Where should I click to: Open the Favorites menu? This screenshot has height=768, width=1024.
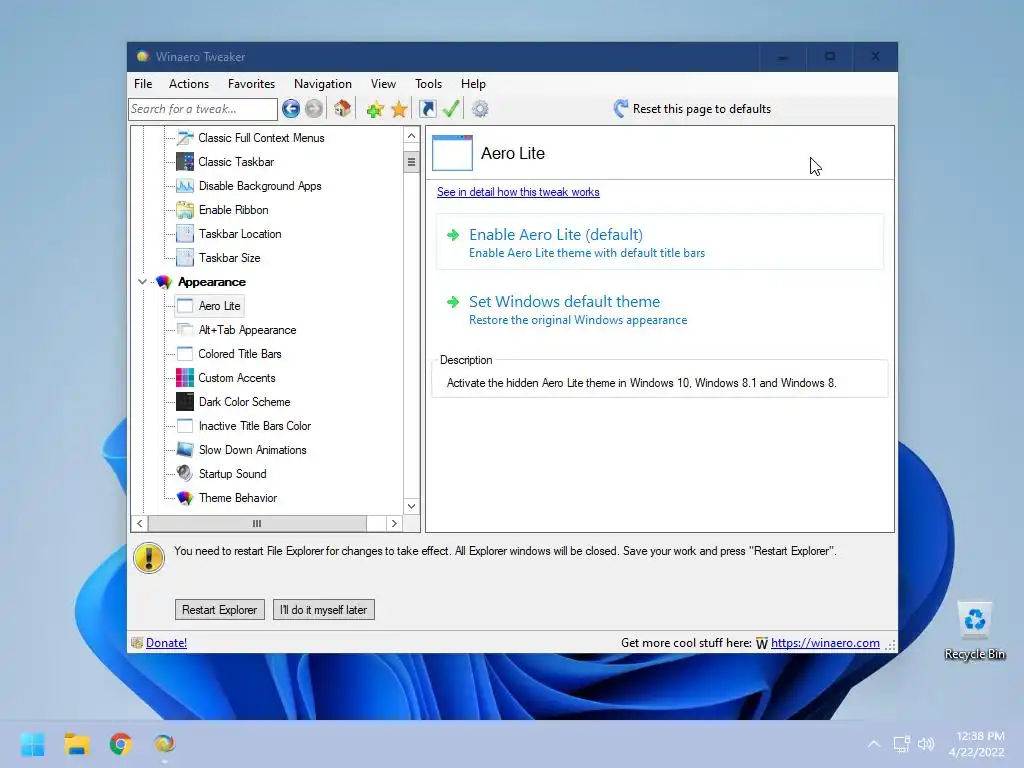point(251,84)
